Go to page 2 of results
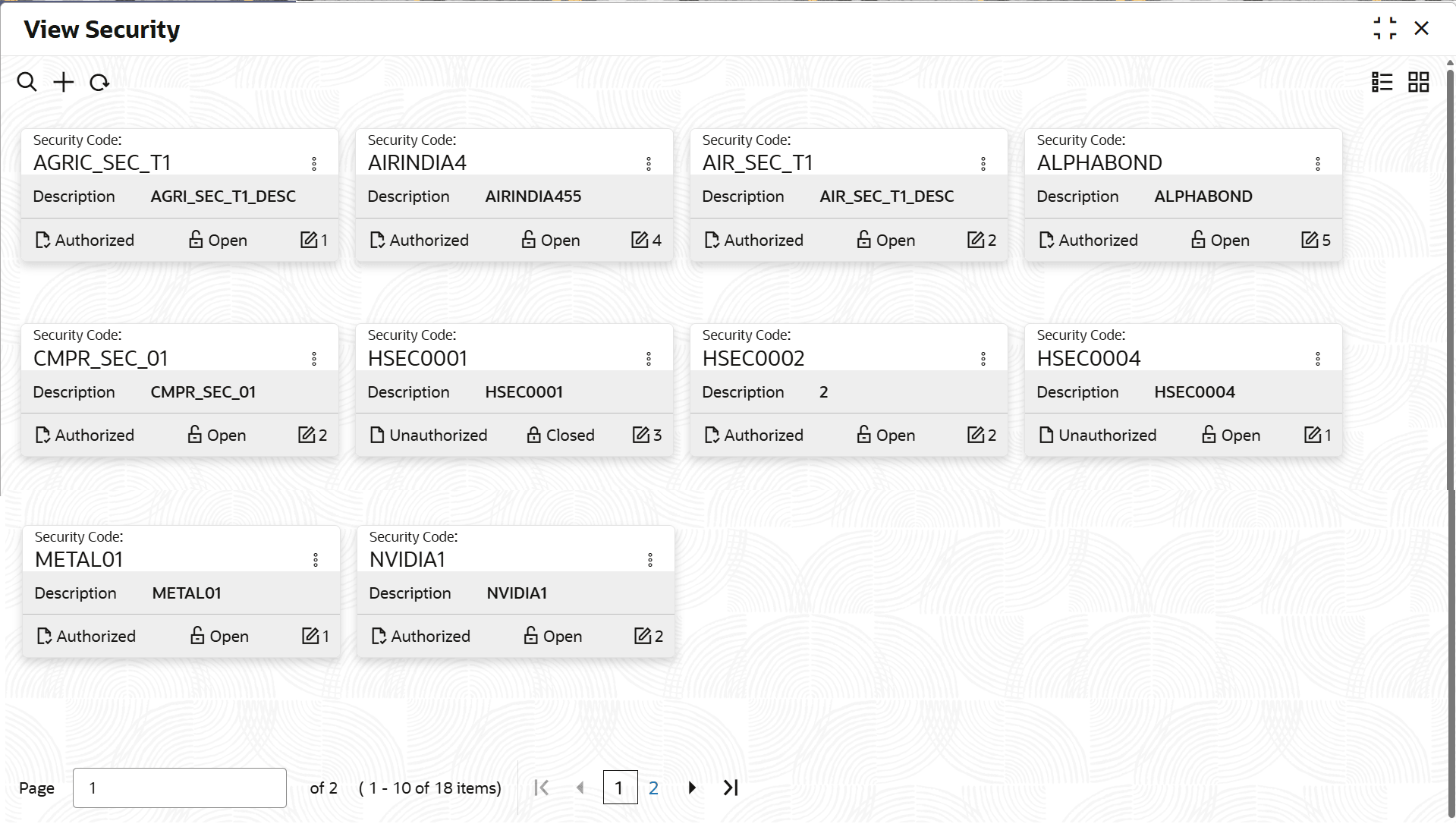This screenshot has height=827, width=1456. [653, 788]
